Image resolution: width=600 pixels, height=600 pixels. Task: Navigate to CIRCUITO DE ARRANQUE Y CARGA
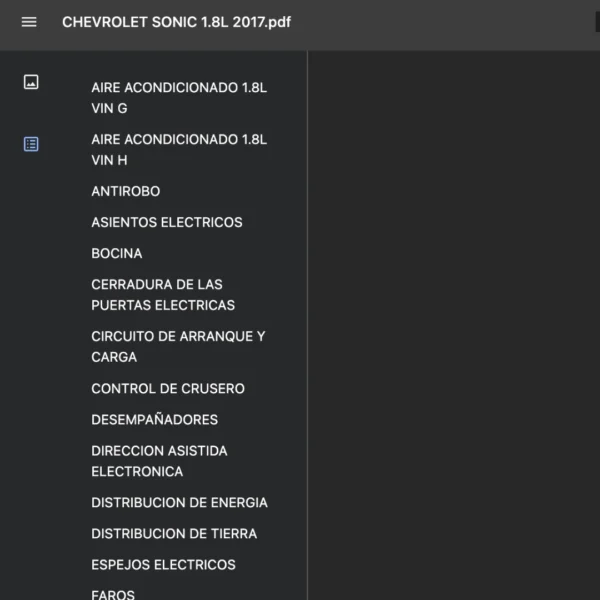pos(178,346)
